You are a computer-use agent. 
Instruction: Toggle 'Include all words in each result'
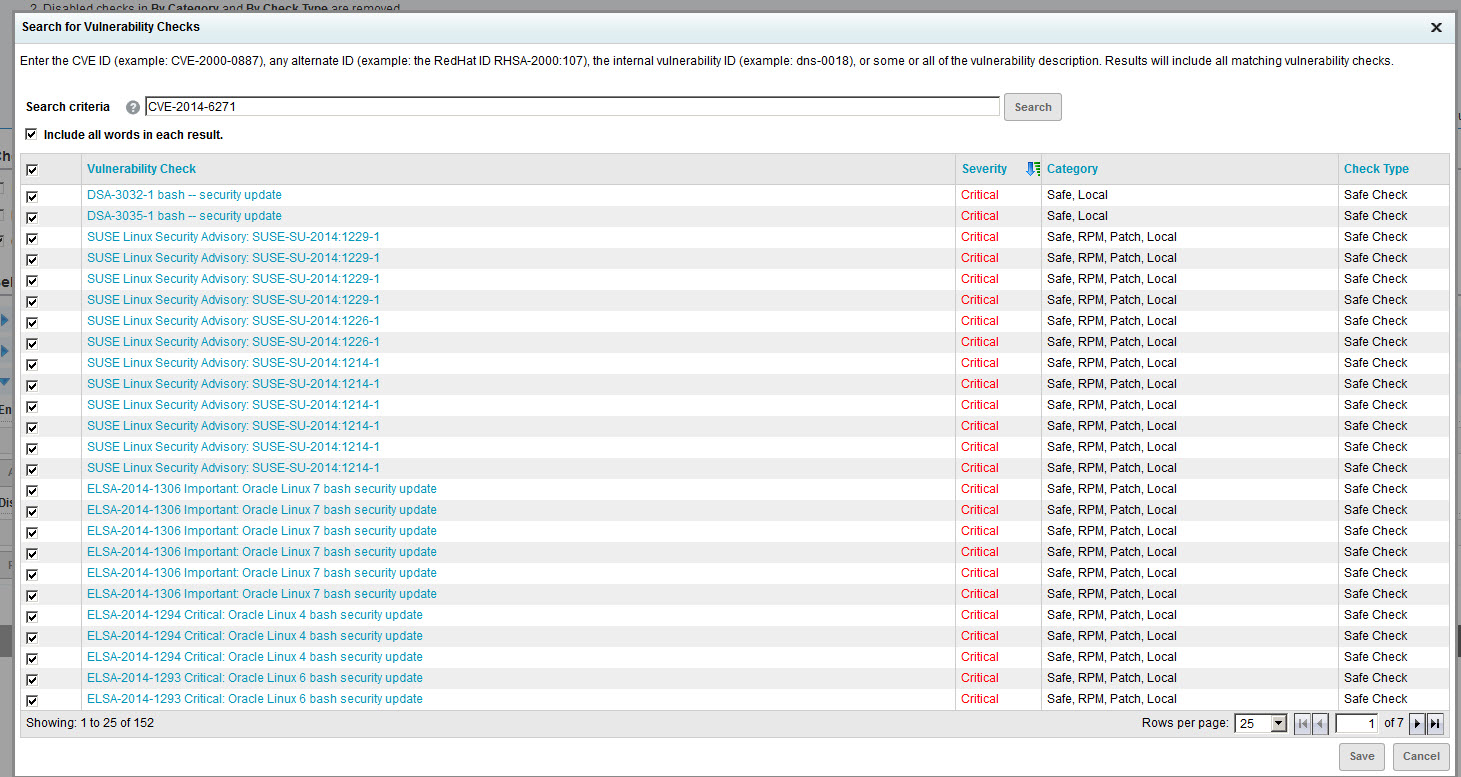click(31, 134)
